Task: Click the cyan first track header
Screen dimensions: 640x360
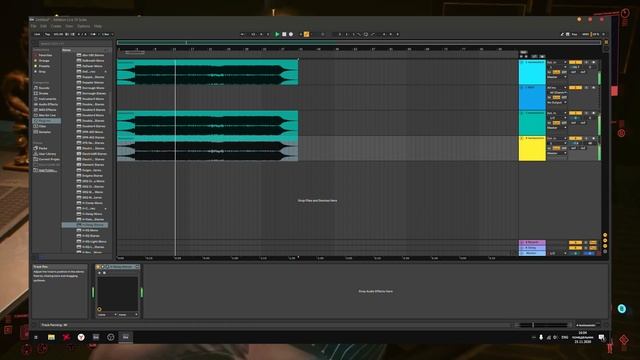Action: (532, 72)
